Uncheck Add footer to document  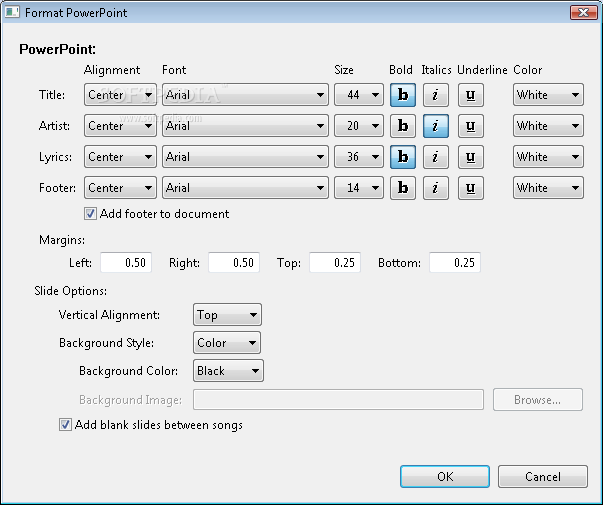coord(90,214)
